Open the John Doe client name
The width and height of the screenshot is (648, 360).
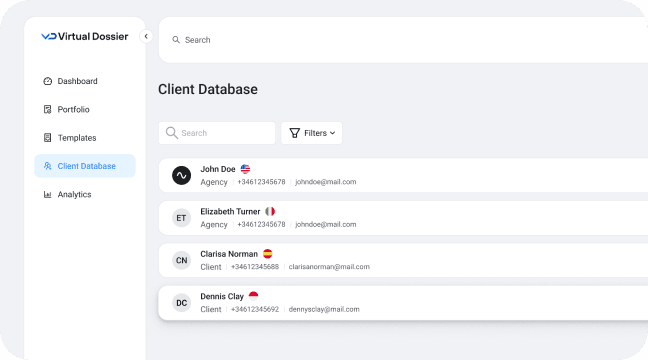click(218, 169)
